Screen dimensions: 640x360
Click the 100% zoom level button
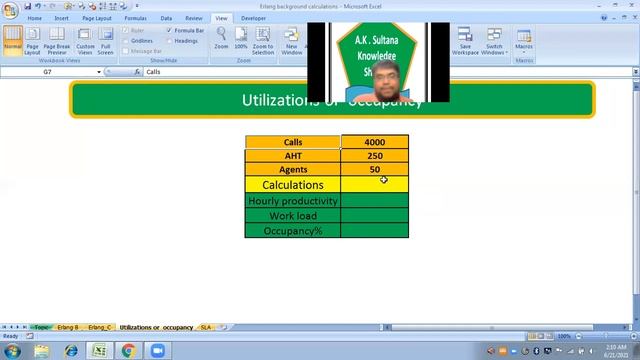coord(564,336)
